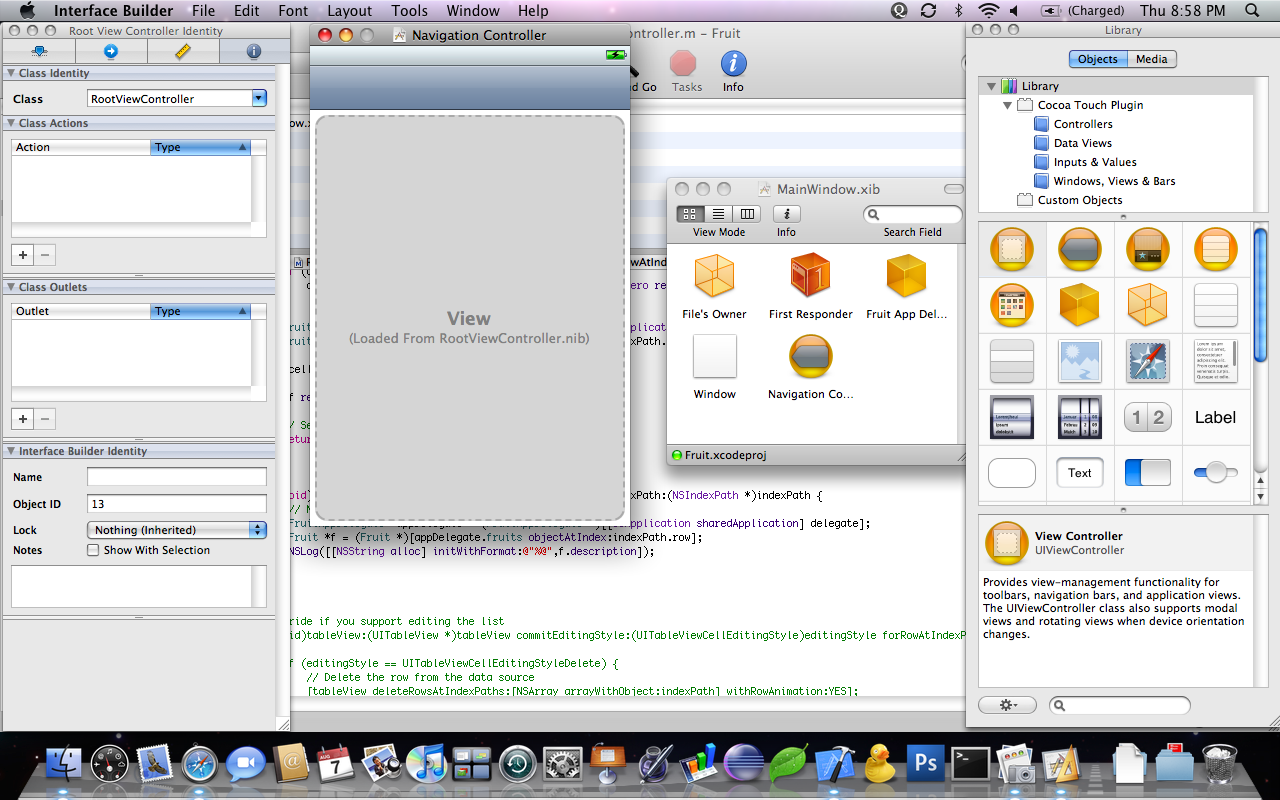This screenshot has height=800, width=1280.
Task: Open the Lock dropdown set to Nothing (Inherited)
Action: point(176,531)
